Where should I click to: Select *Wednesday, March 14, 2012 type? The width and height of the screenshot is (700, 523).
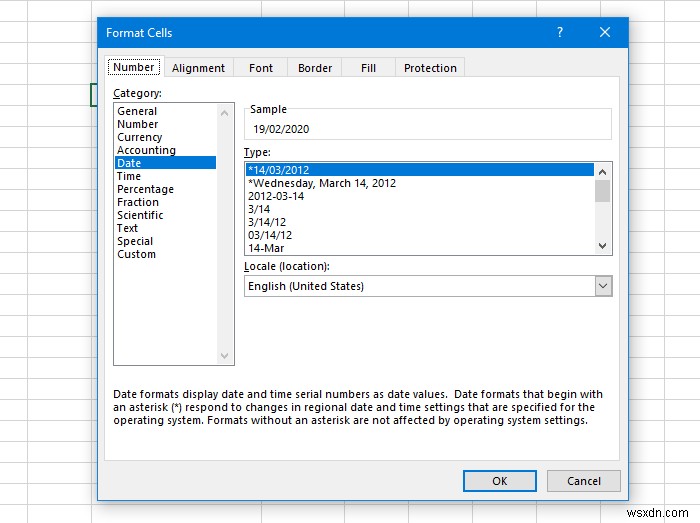pos(420,183)
